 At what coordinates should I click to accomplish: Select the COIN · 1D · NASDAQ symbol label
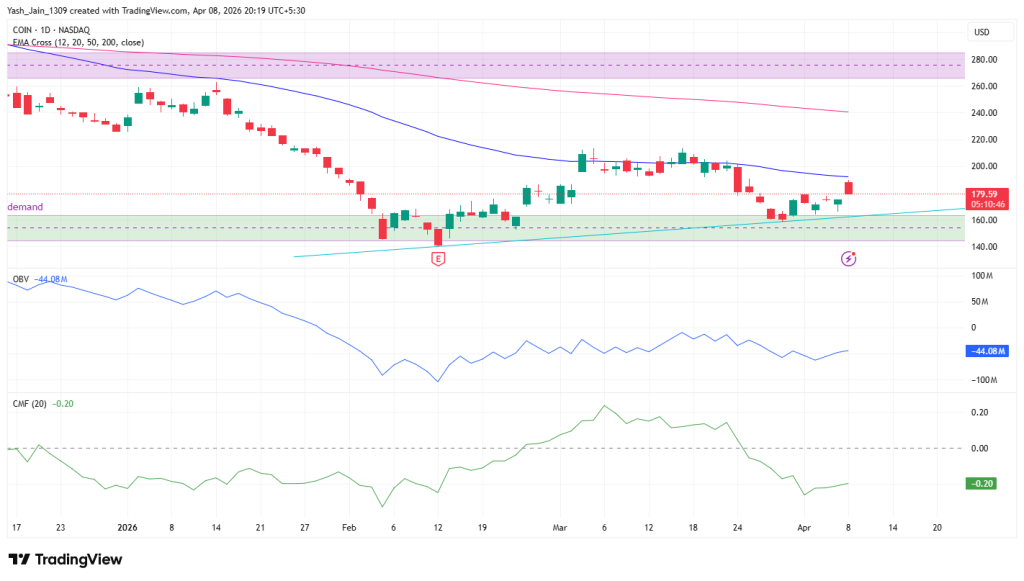(54, 29)
